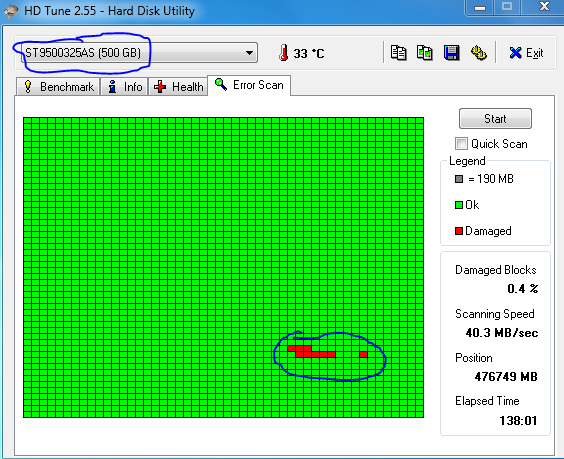Screen dimensions: 564x459
Task: Click the copy screenshot to clipboard icon
Action: [424, 53]
